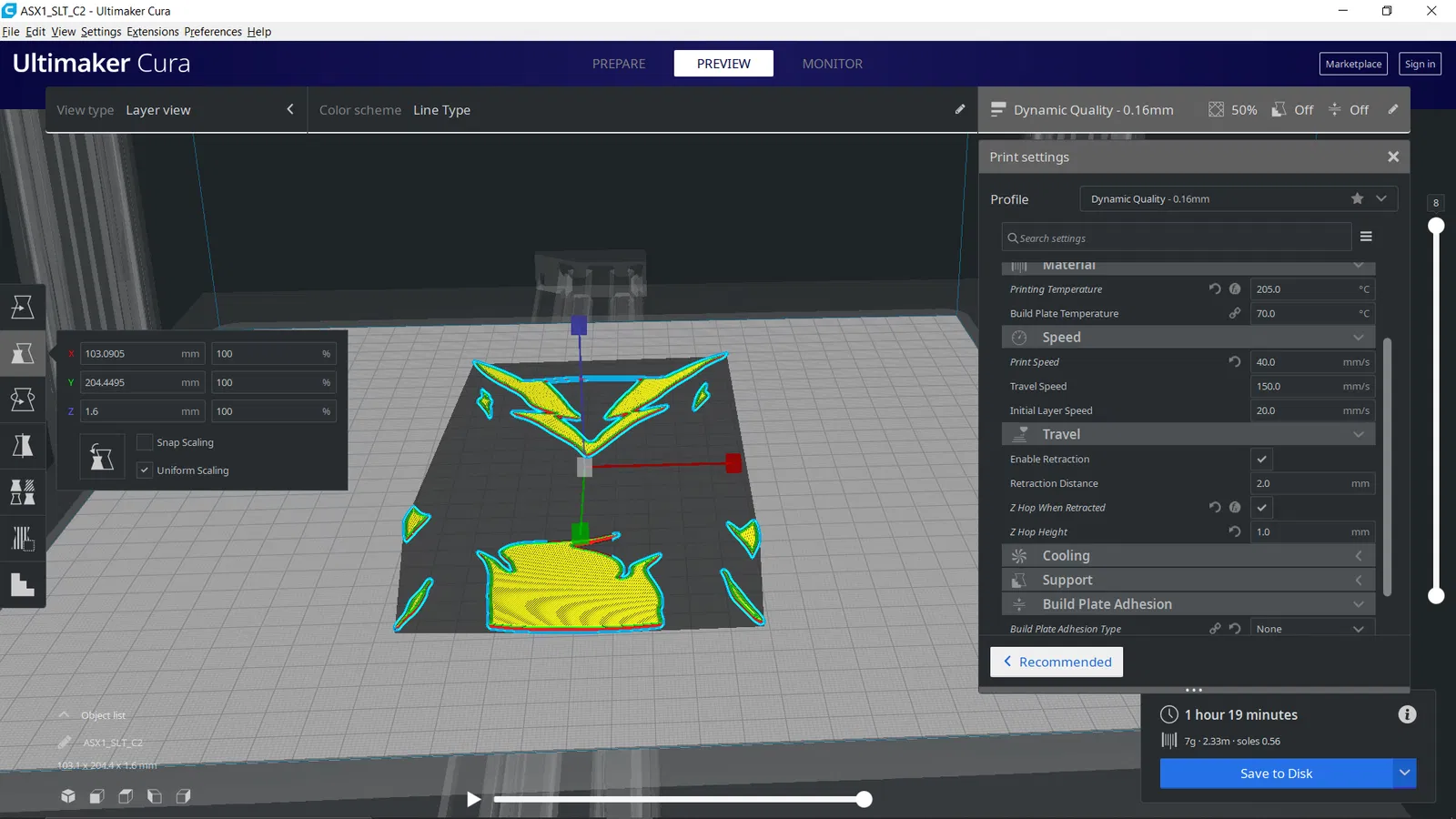Reset Z Hop Height to default

tap(1235, 531)
